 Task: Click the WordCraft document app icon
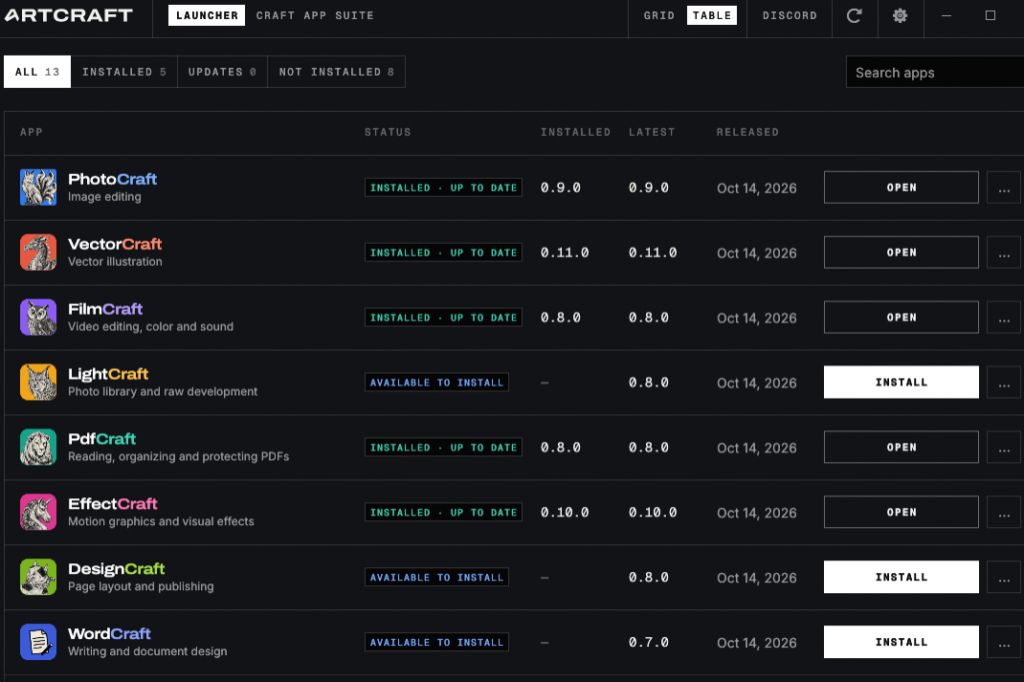point(38,642)
